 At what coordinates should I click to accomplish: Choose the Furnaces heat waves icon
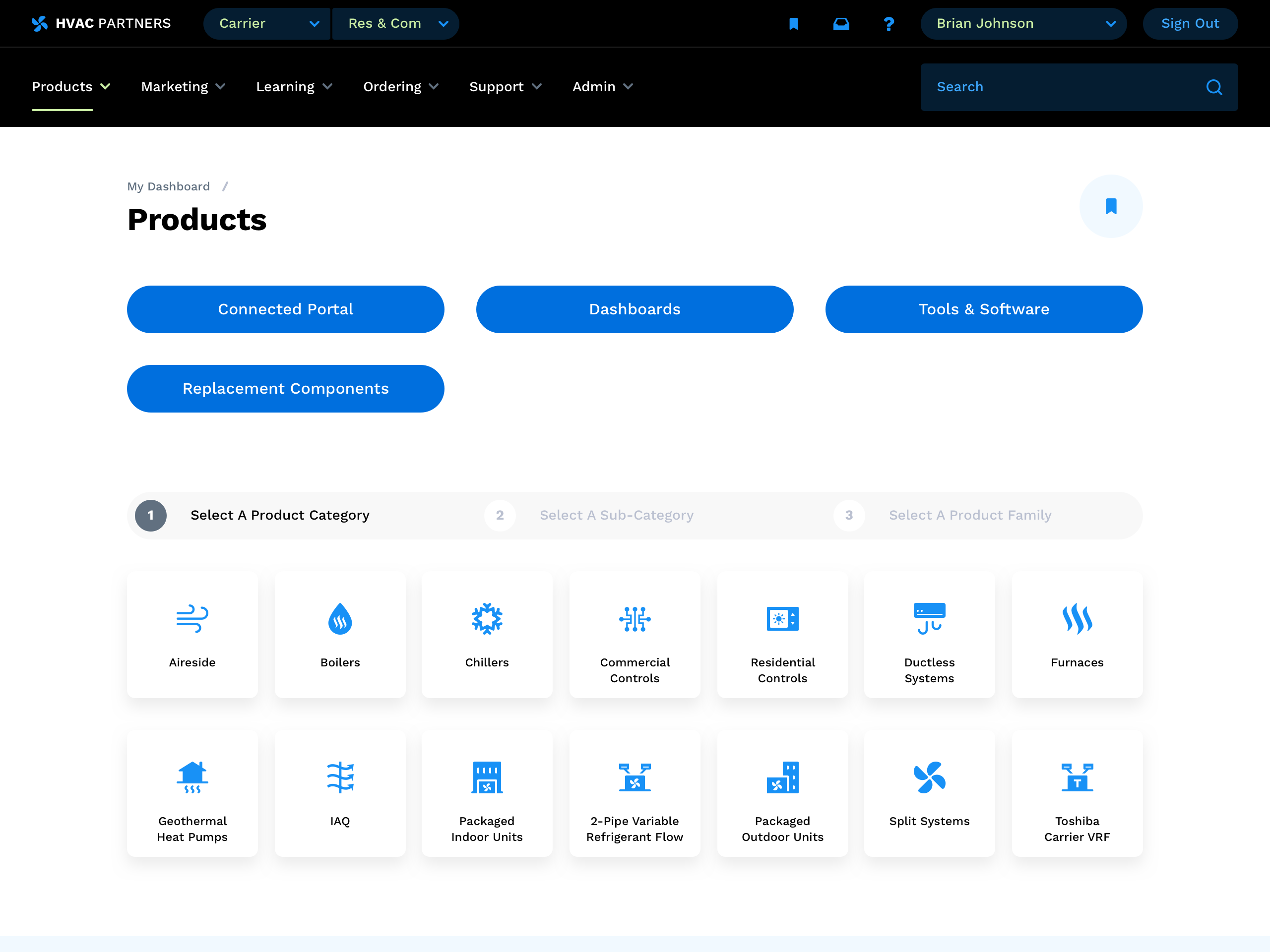point(1077,619)
